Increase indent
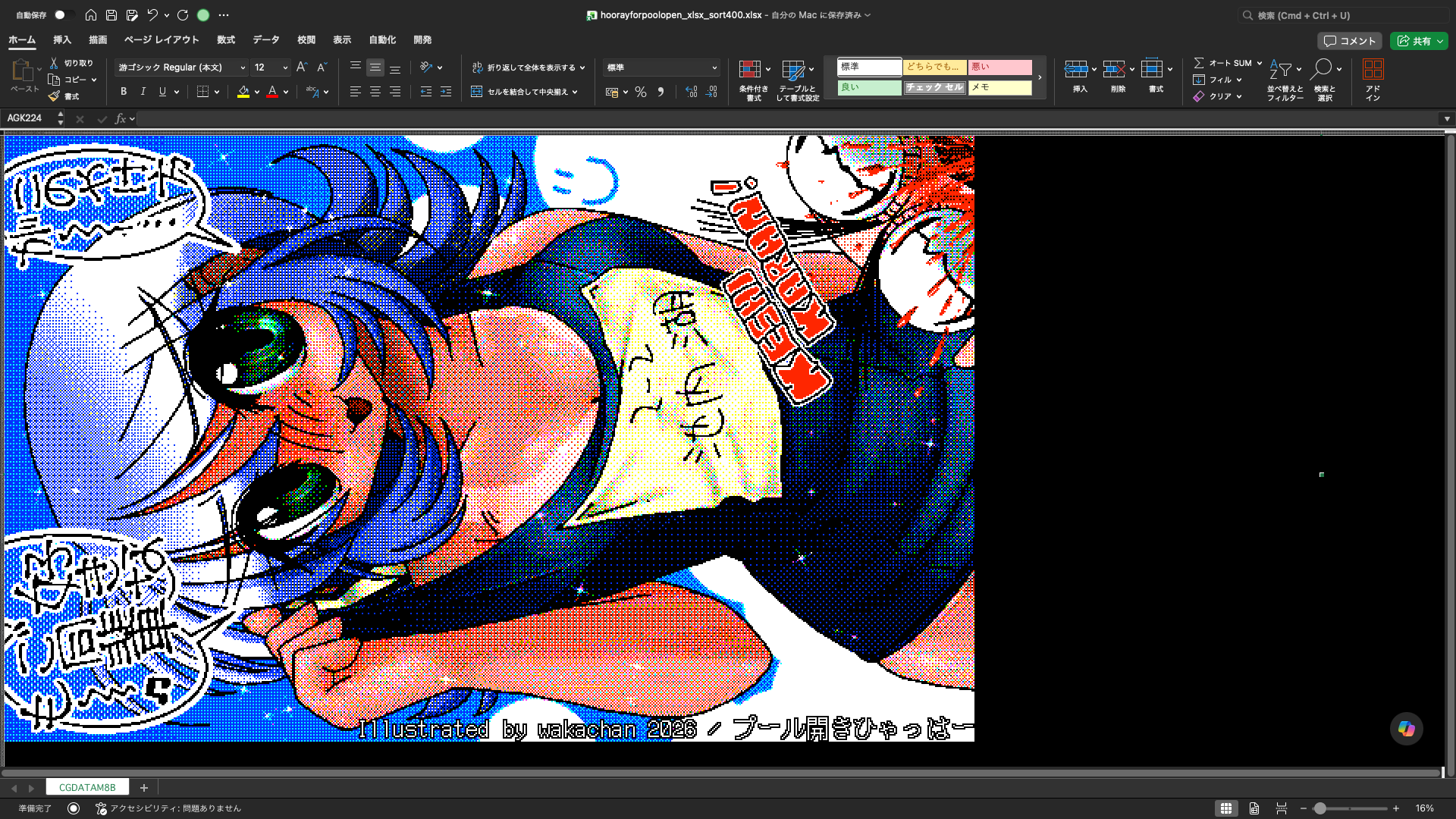This screenshot has height=819, width=1456. 446,92
